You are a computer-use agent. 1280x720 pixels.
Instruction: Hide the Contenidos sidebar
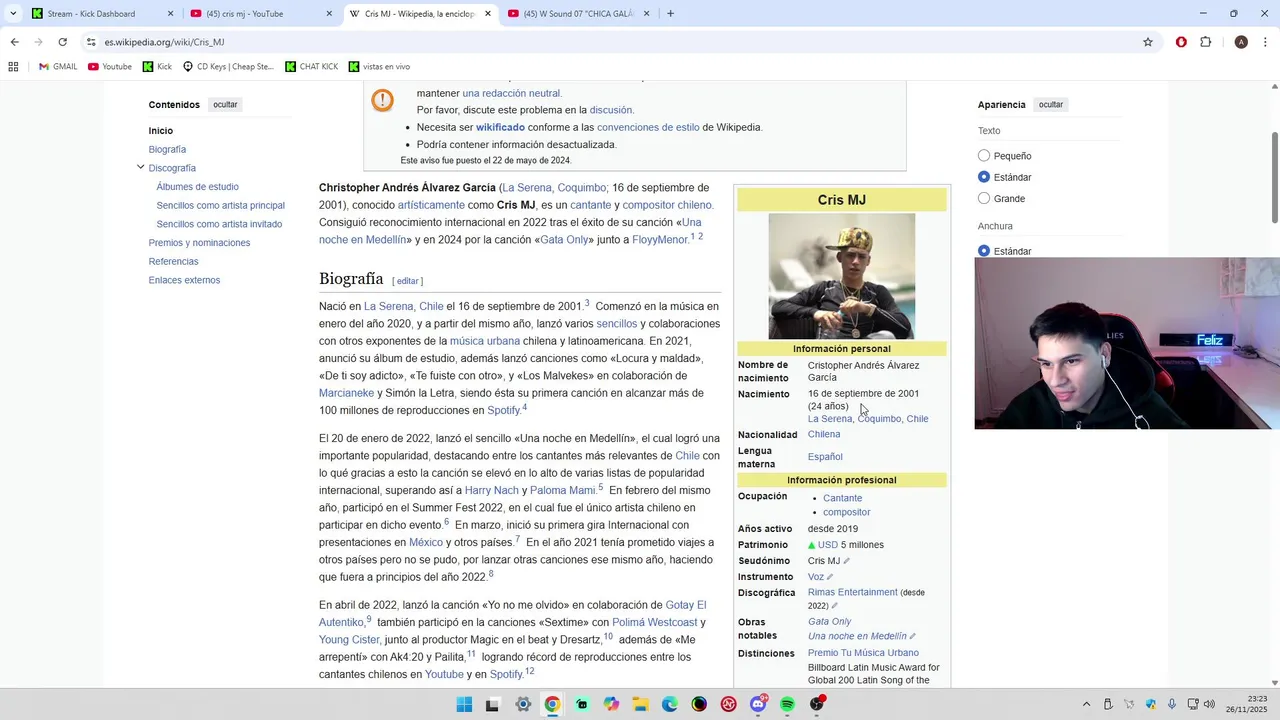(225, 105)
